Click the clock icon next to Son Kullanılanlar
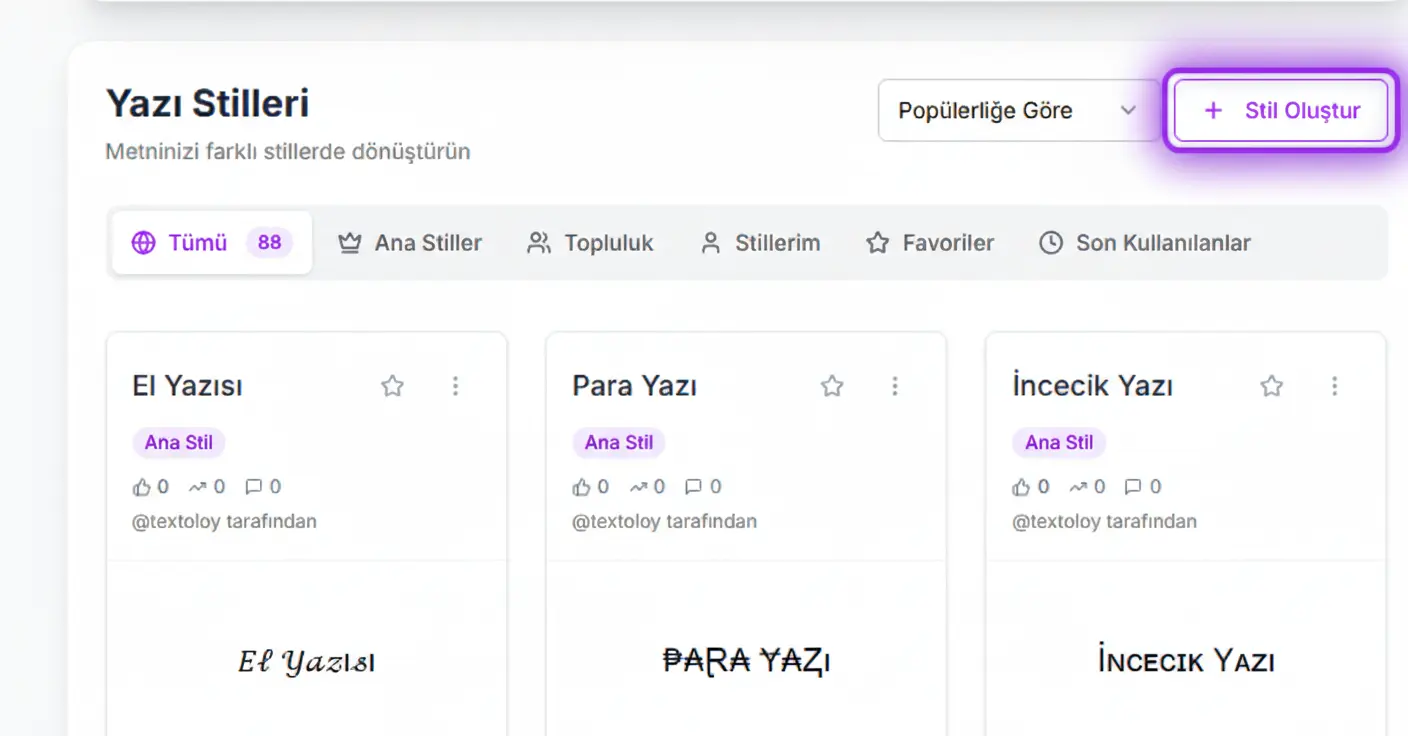1408x736 pixels. [x=1050, y=242]
